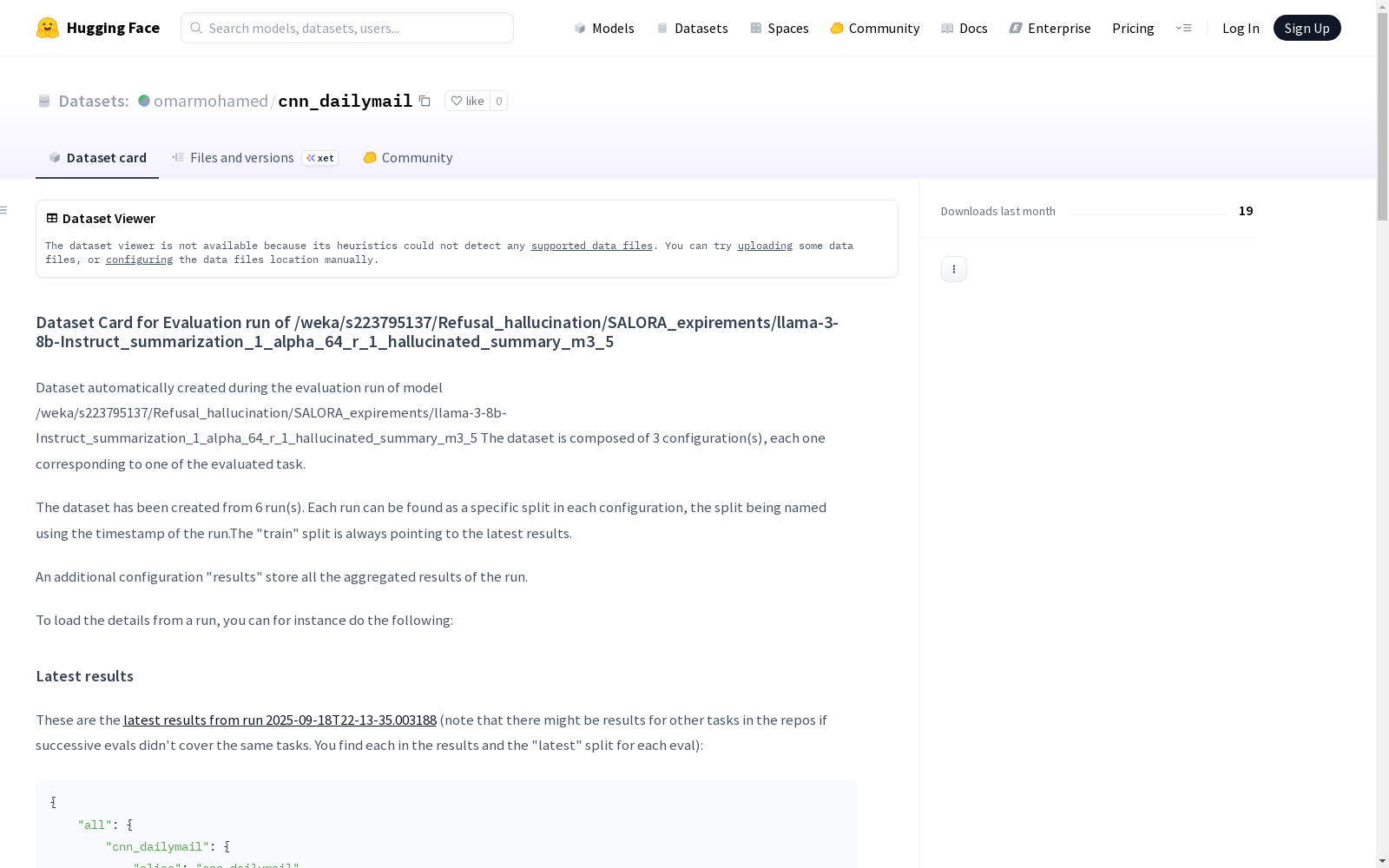Expand the navbar more-options menu icon
Image resolution: width=1389 pixels, height=868 pixels.
(x=1183, y=28)
